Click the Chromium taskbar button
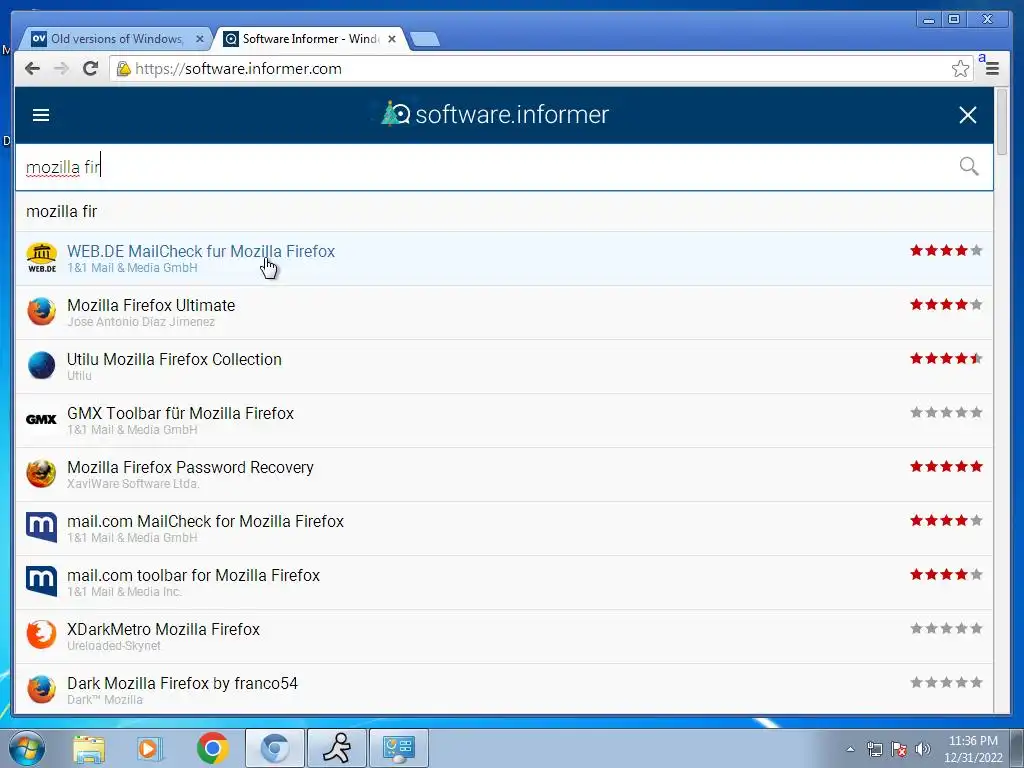The image size is (1024, 768). pyautogui.click(x=275, y=748)
